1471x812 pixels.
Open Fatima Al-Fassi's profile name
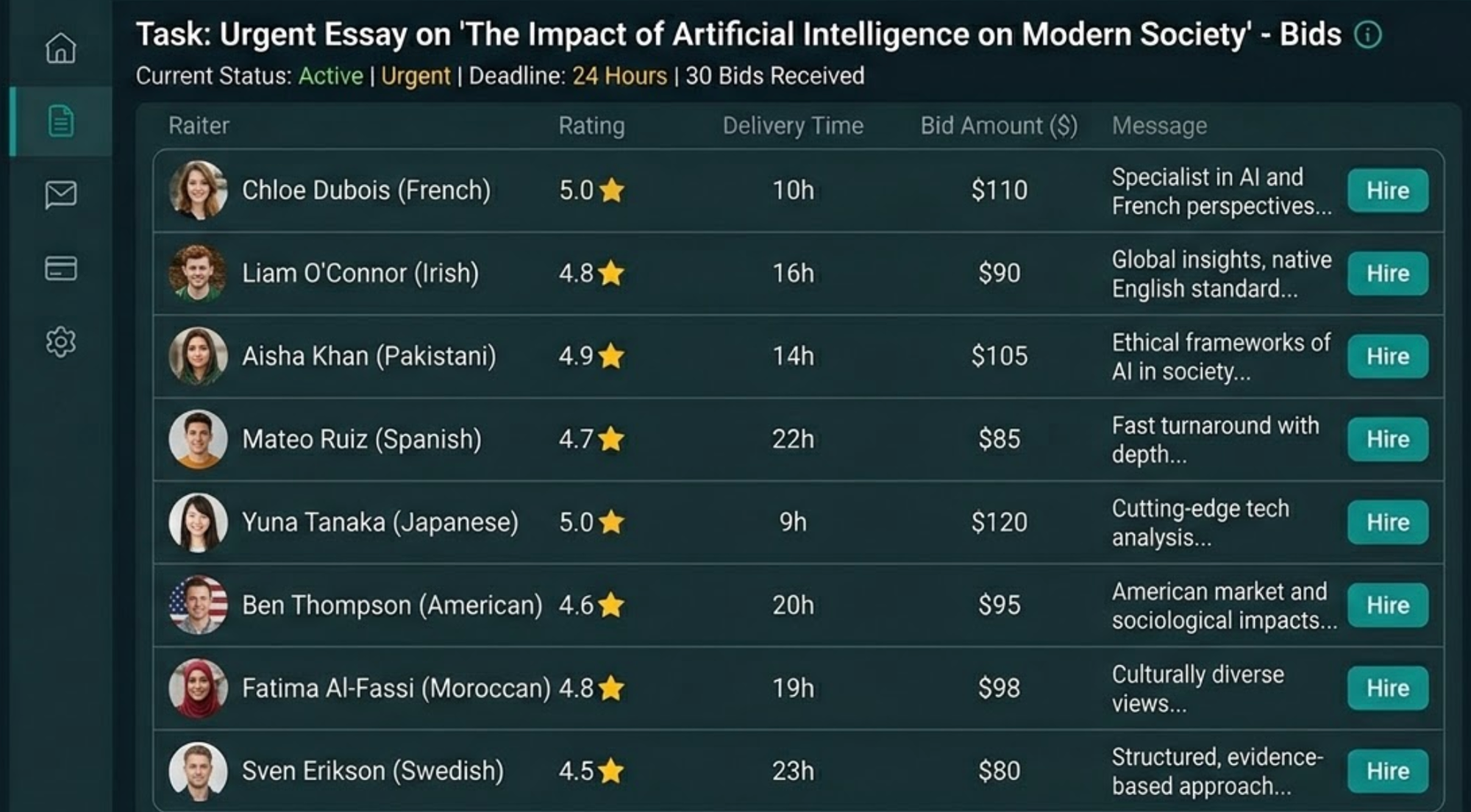point(396,688)
